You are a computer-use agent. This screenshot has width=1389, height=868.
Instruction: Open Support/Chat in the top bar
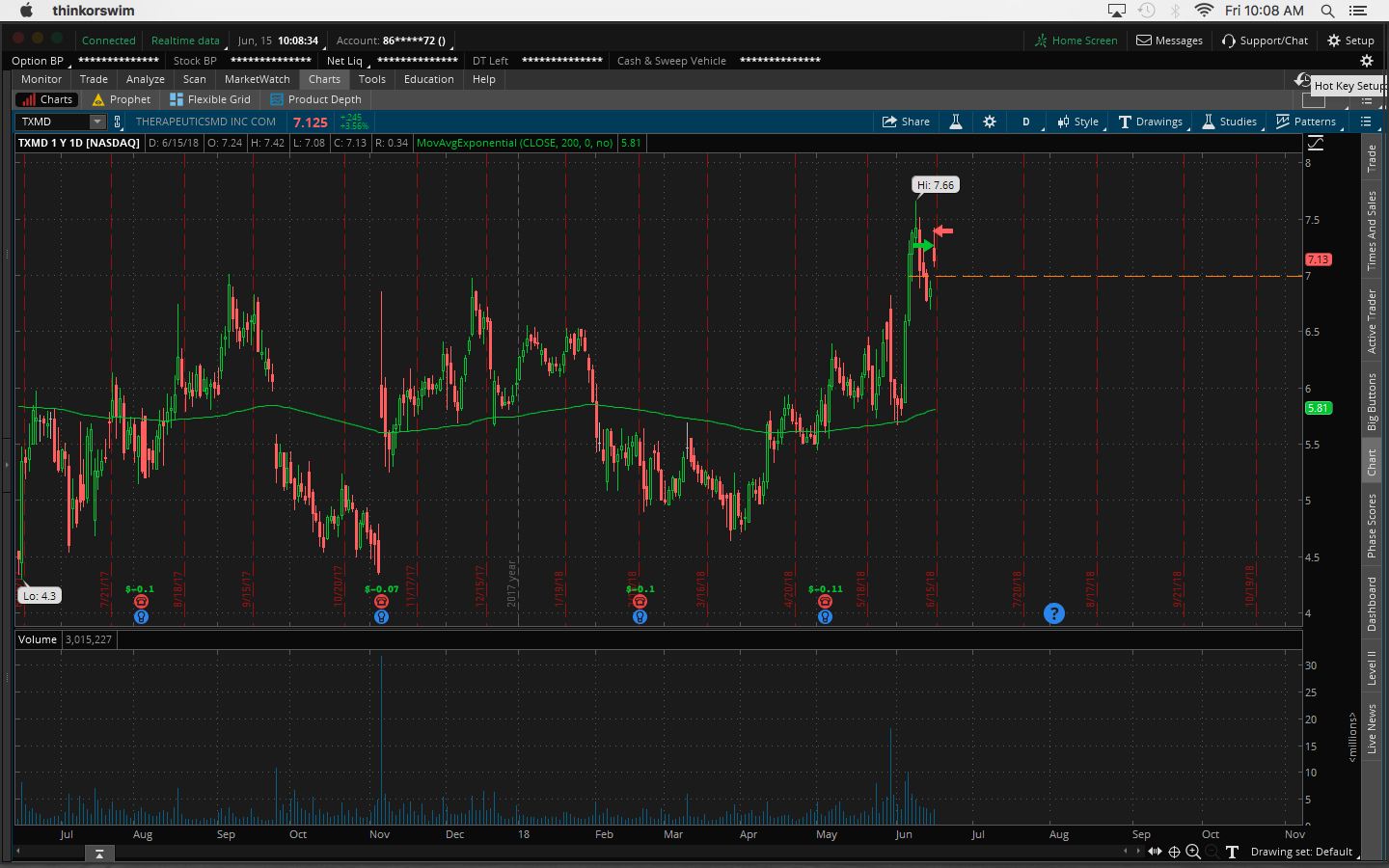pos(1265,41)
